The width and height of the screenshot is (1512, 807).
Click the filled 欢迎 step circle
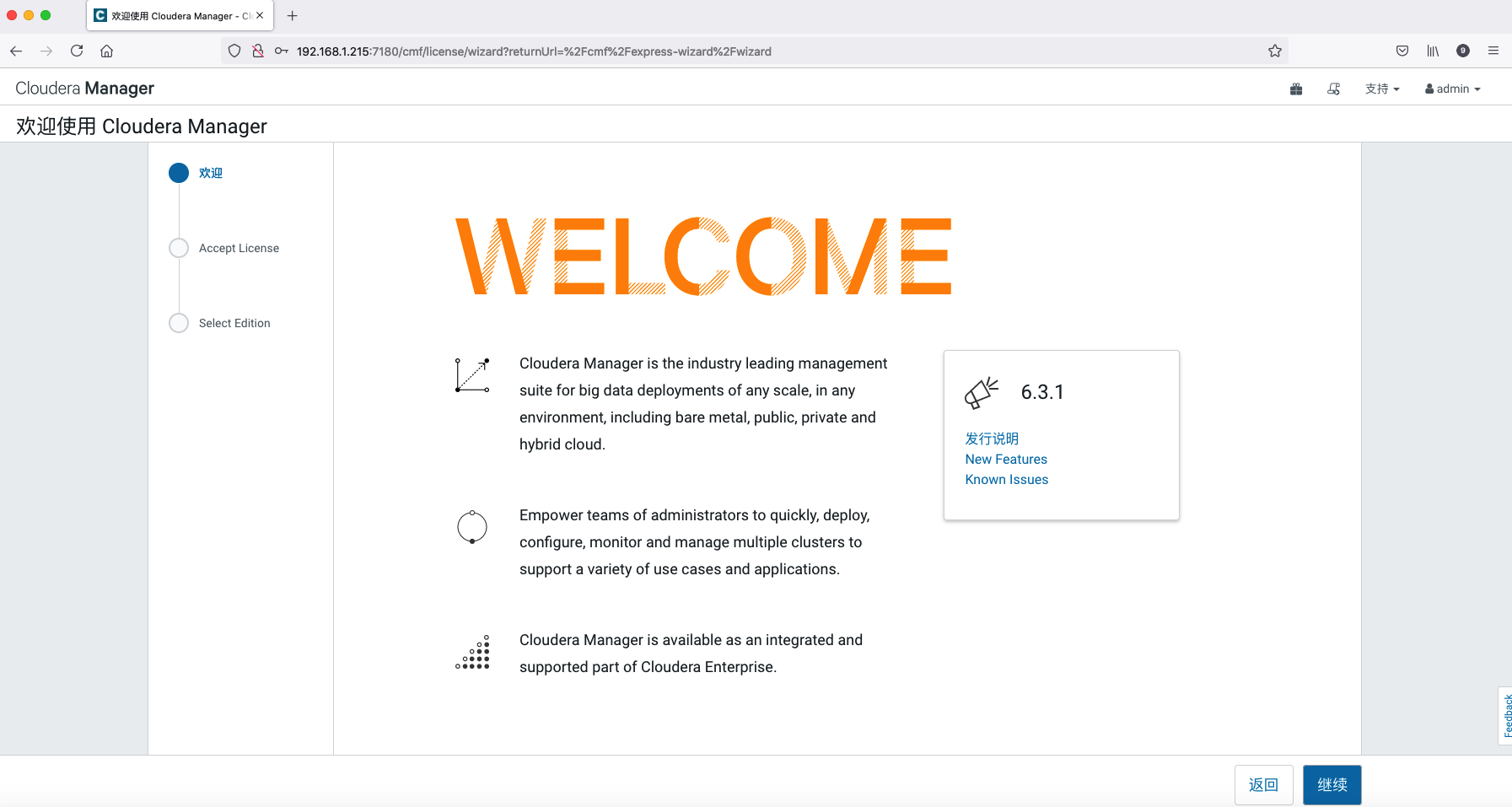click(x=179, y=173)
